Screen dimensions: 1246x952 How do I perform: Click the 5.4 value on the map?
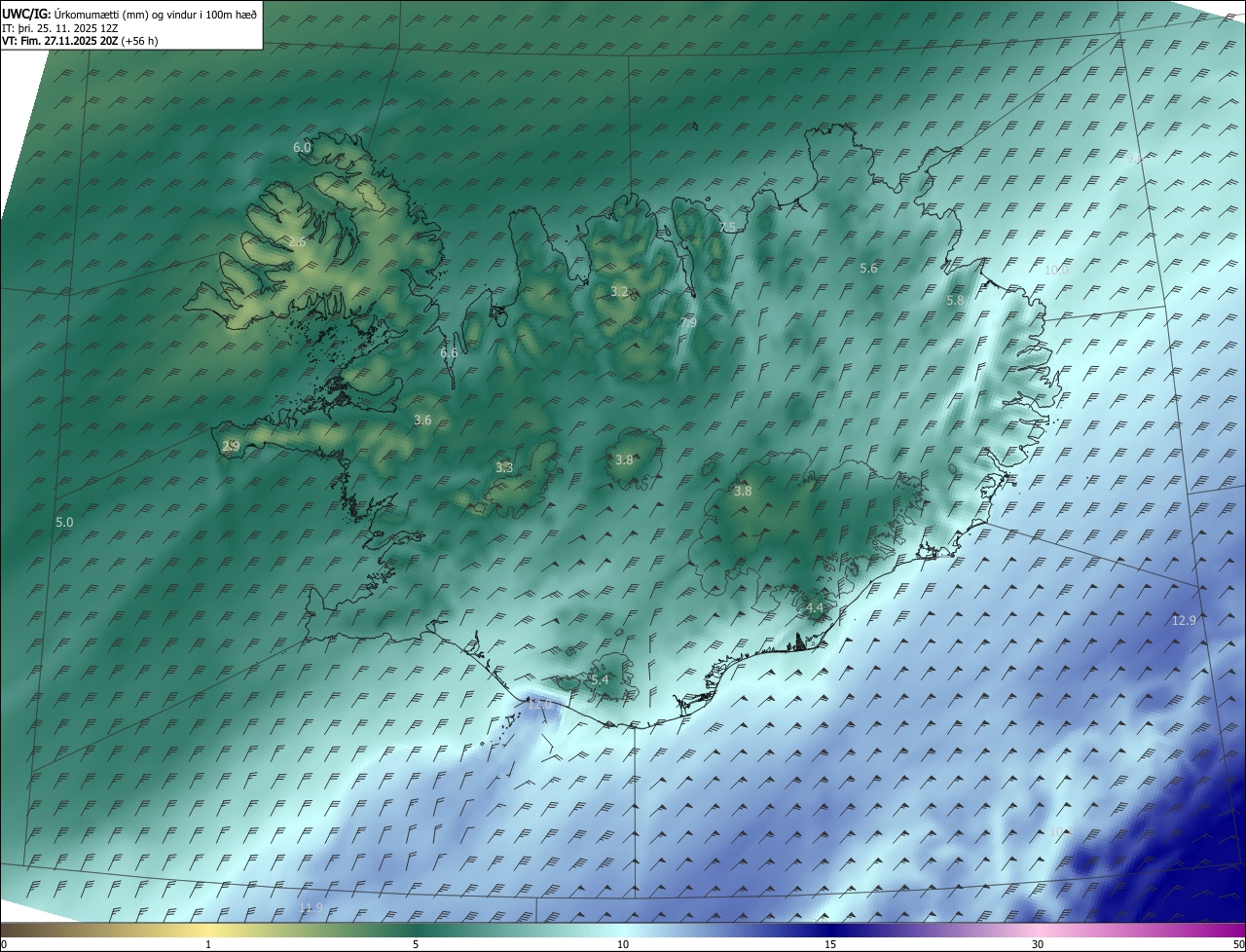(600, 679)
